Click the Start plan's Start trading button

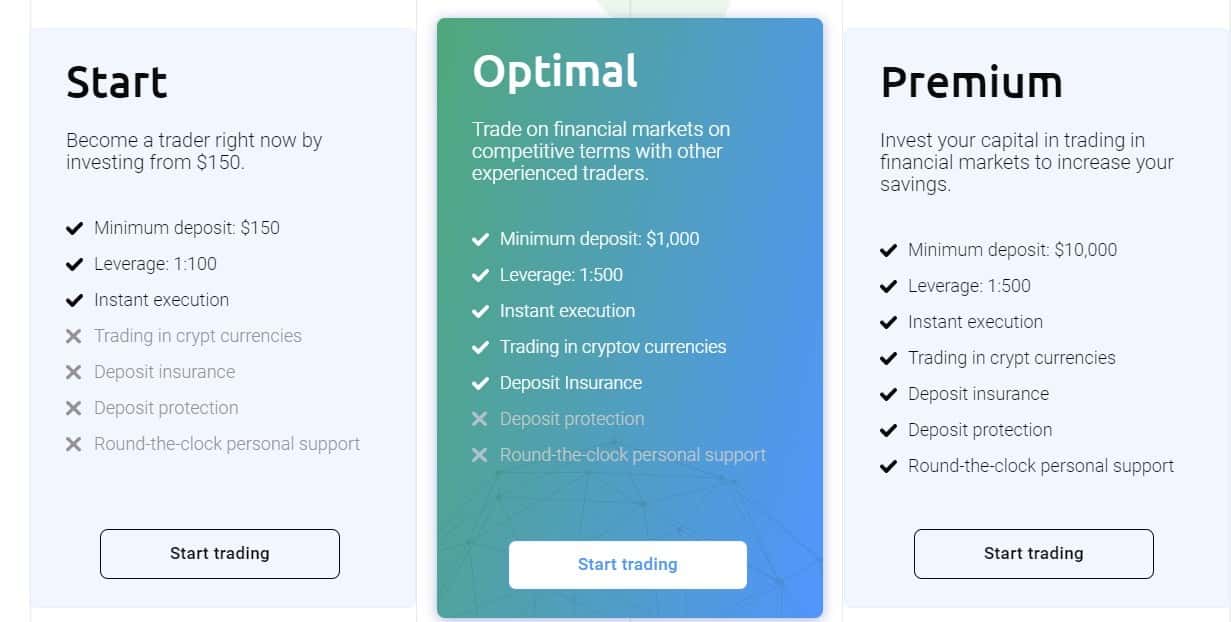tap(219, 553)
